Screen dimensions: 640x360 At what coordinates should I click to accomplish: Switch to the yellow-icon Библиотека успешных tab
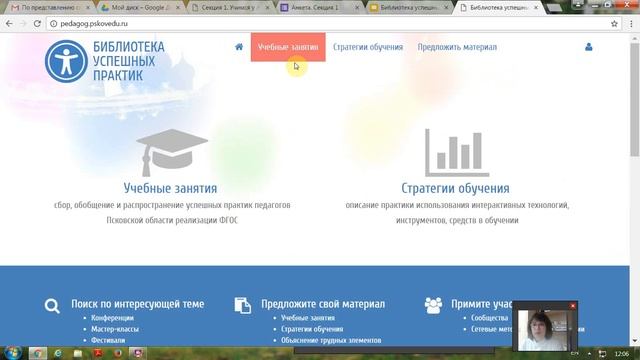click(408, 7)
